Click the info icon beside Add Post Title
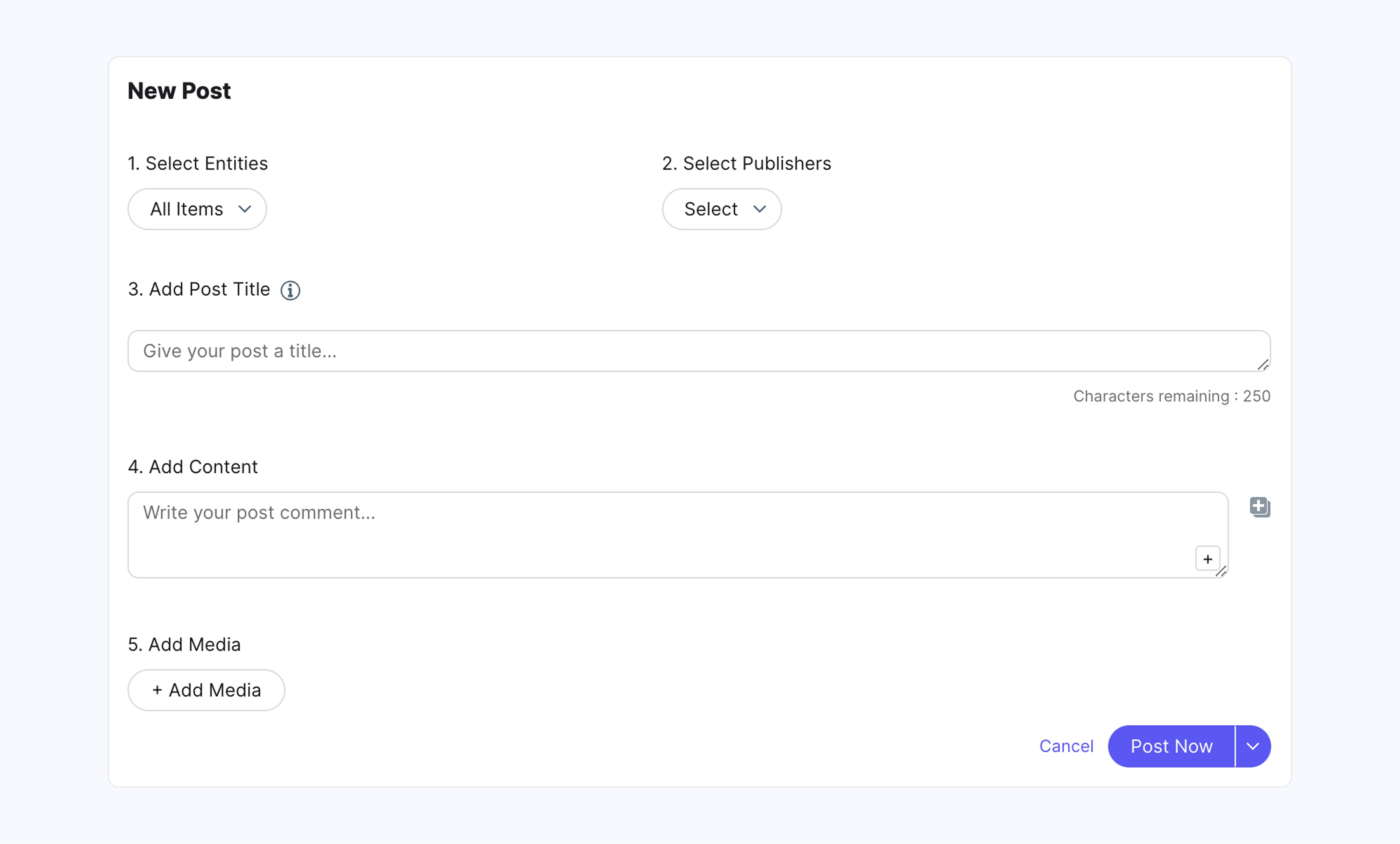The height and width of the screenshot is (844, 1400). [x=290, y=290]
